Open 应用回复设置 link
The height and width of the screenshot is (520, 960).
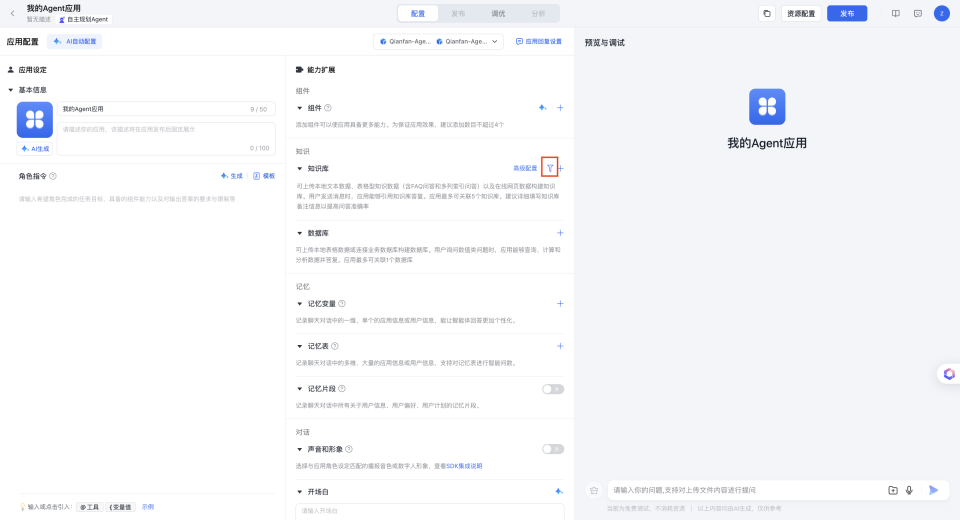pyautogui.click(x=539, y=42)
